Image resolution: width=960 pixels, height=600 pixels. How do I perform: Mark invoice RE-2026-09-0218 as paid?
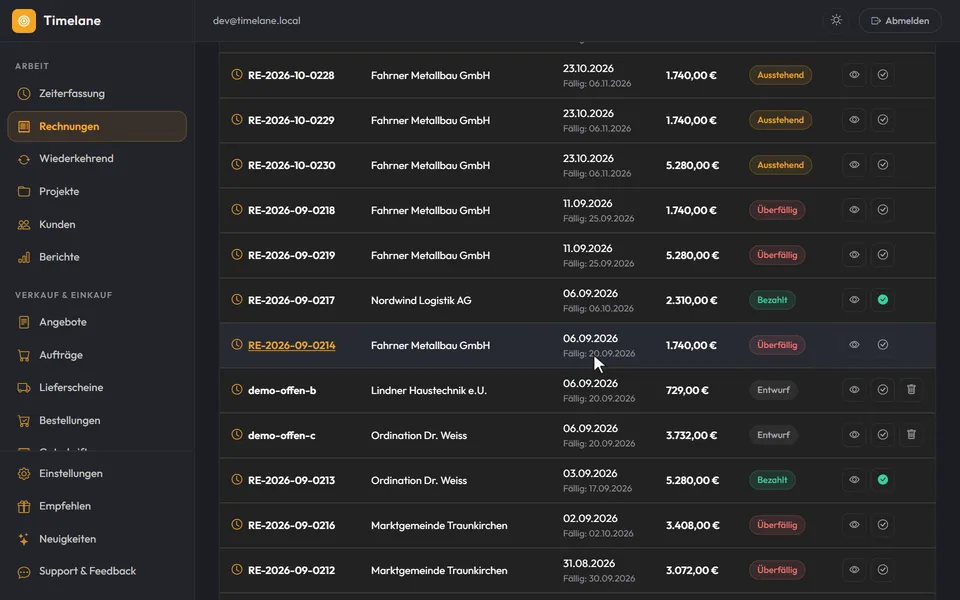(883, 210)
